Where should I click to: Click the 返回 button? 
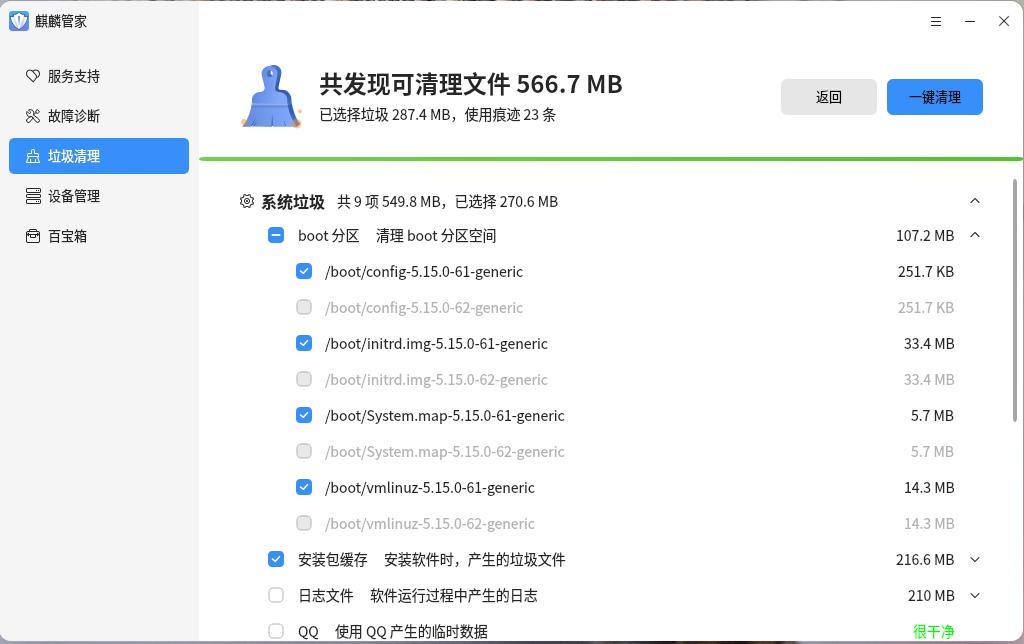pos(829,97)
